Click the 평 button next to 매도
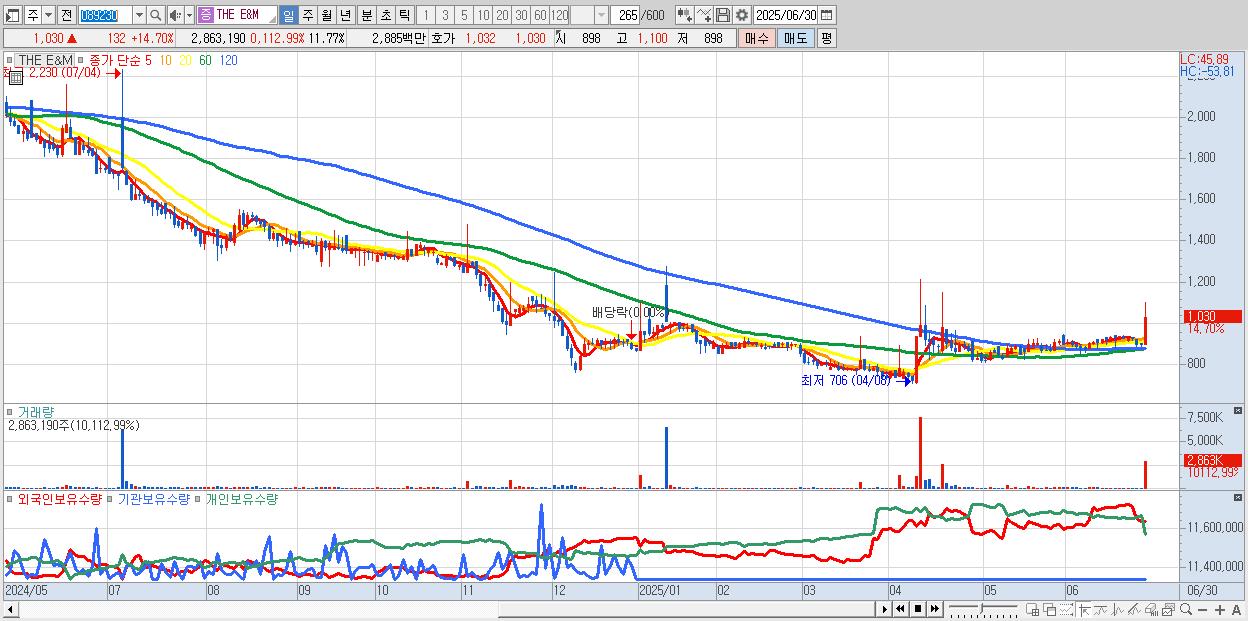 pyautogui.click(x=826, y=38)
